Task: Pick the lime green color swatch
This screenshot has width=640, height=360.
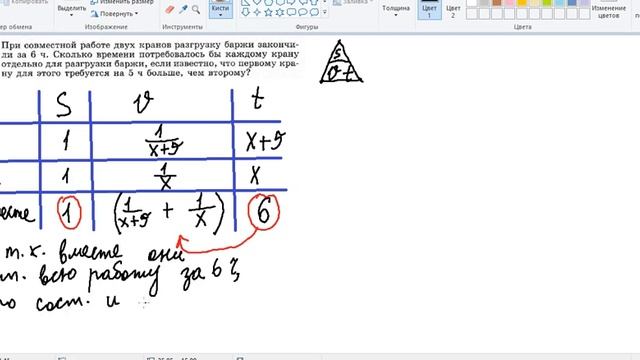Action: pos(547,3)
